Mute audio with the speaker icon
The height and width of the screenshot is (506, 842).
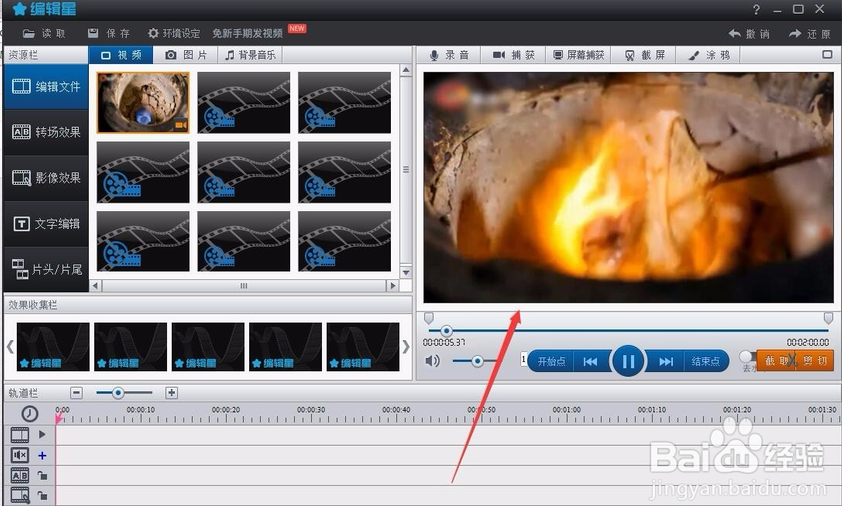432,360
